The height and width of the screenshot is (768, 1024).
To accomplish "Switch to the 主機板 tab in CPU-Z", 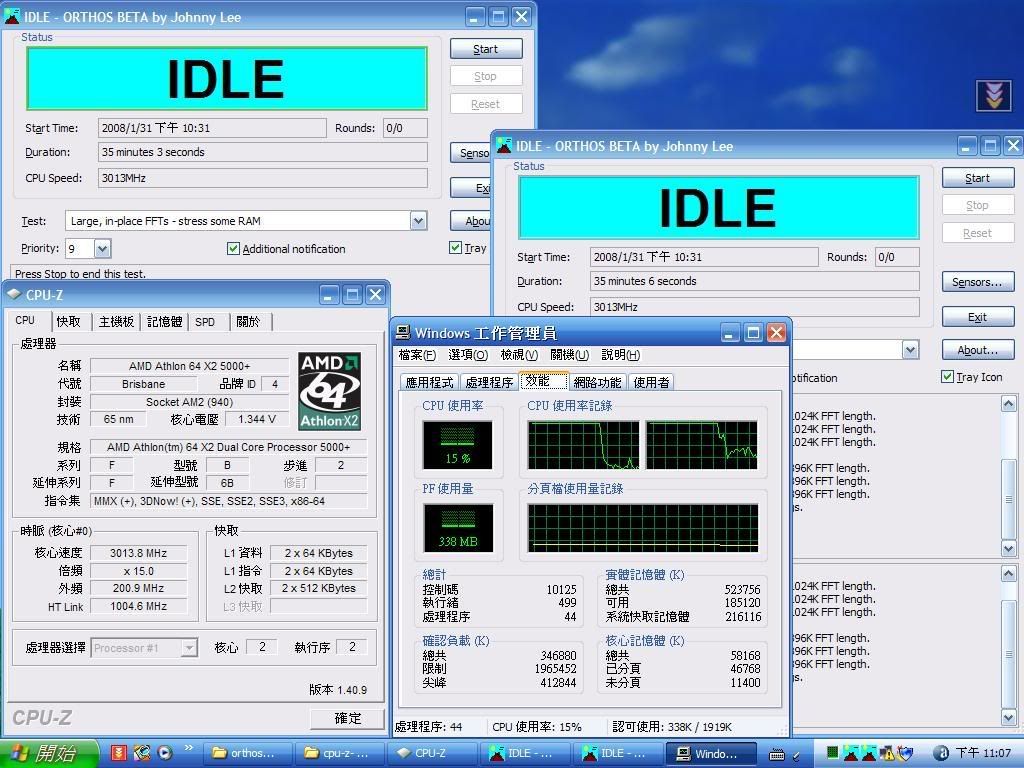I will tap(116, 321).
